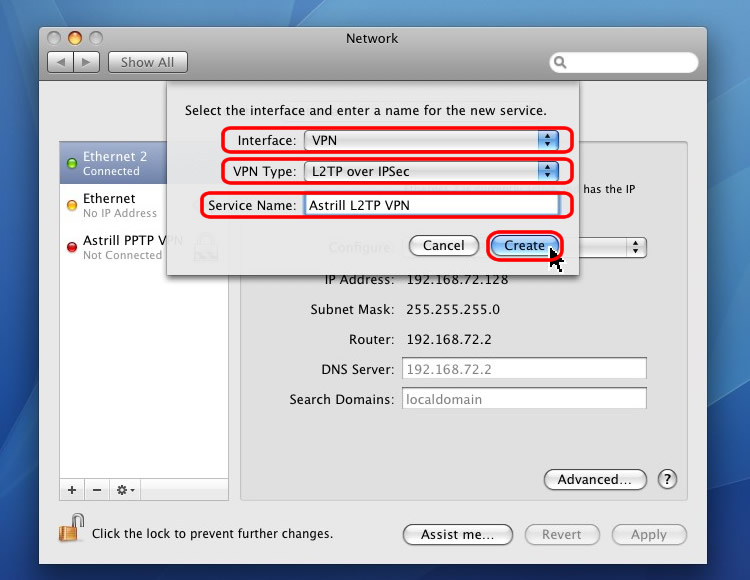
Task: Focus the search field in the toolbar
Action: pos(624,63)
